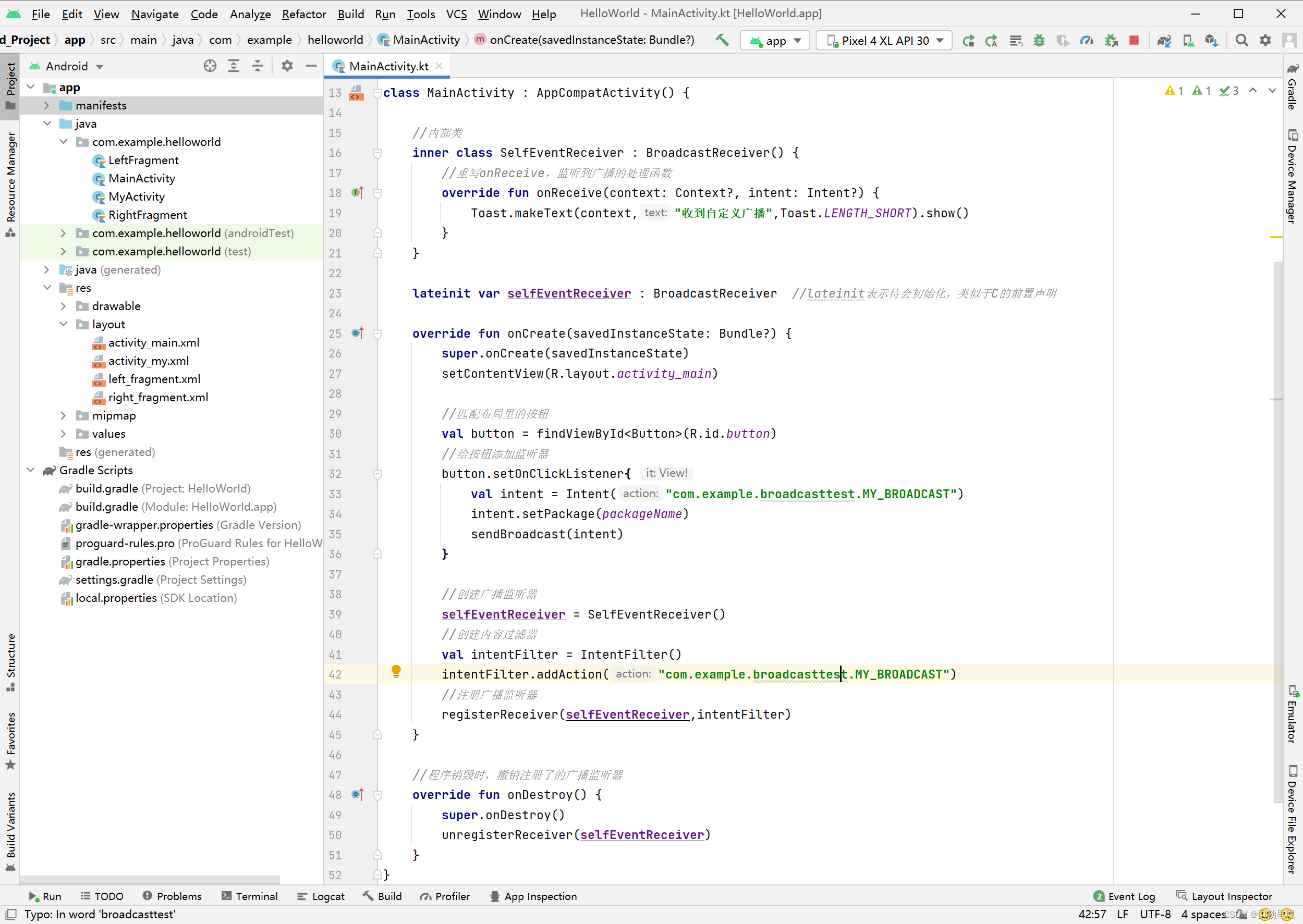
Task: Close the MainActivity.kt editor tab
Action: click(439, 66)
